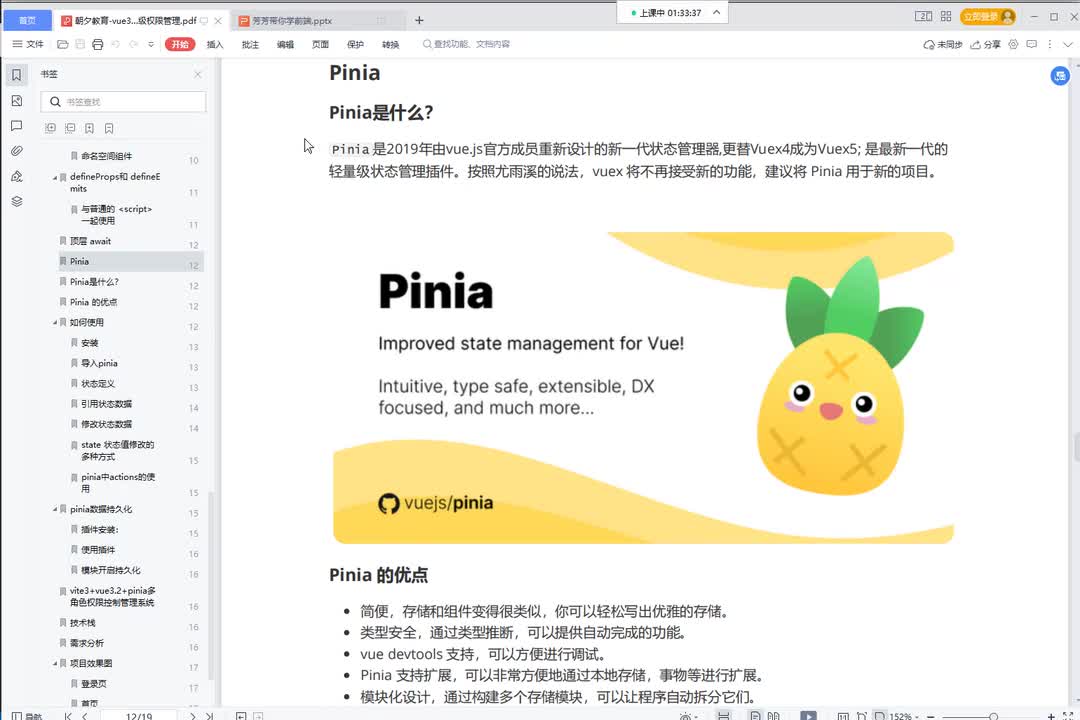Image resolution: width=1080 pixels, height=720 pixels.
Task: Toggle two-page view icon in status bar
Action: (773, 716)
